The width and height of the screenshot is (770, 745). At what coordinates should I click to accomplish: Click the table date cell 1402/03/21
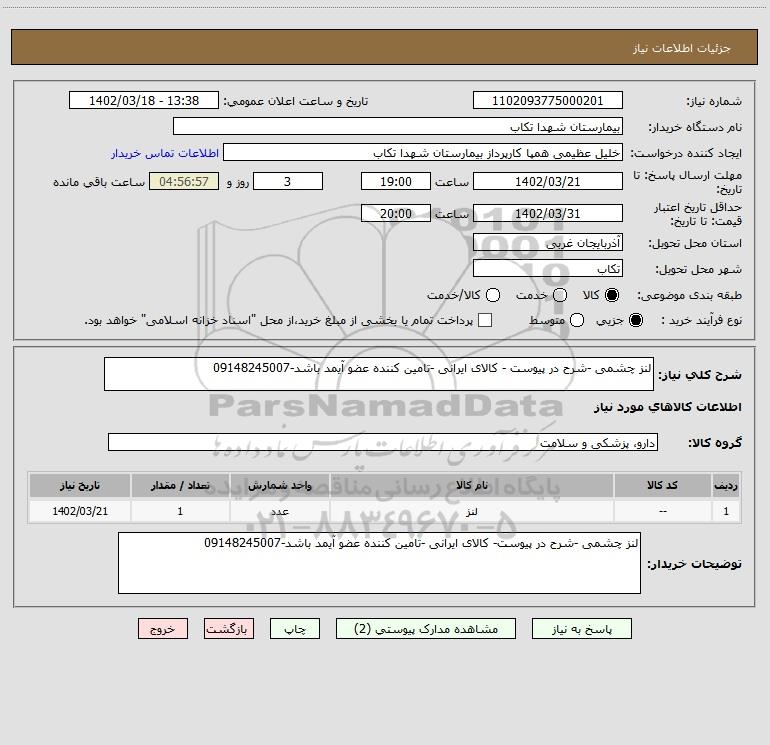[x=80, y=511]
